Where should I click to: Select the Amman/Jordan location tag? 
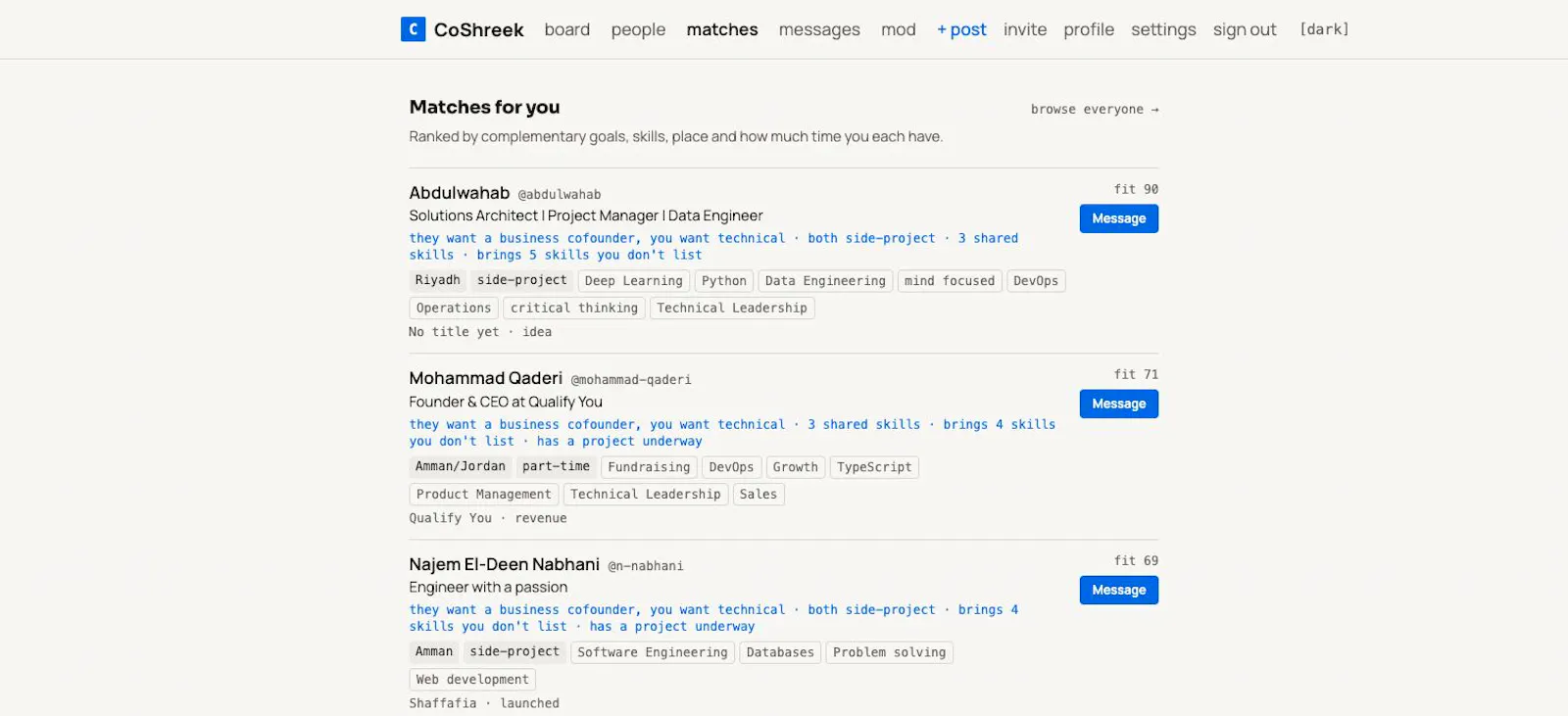[x=461, y=466]
